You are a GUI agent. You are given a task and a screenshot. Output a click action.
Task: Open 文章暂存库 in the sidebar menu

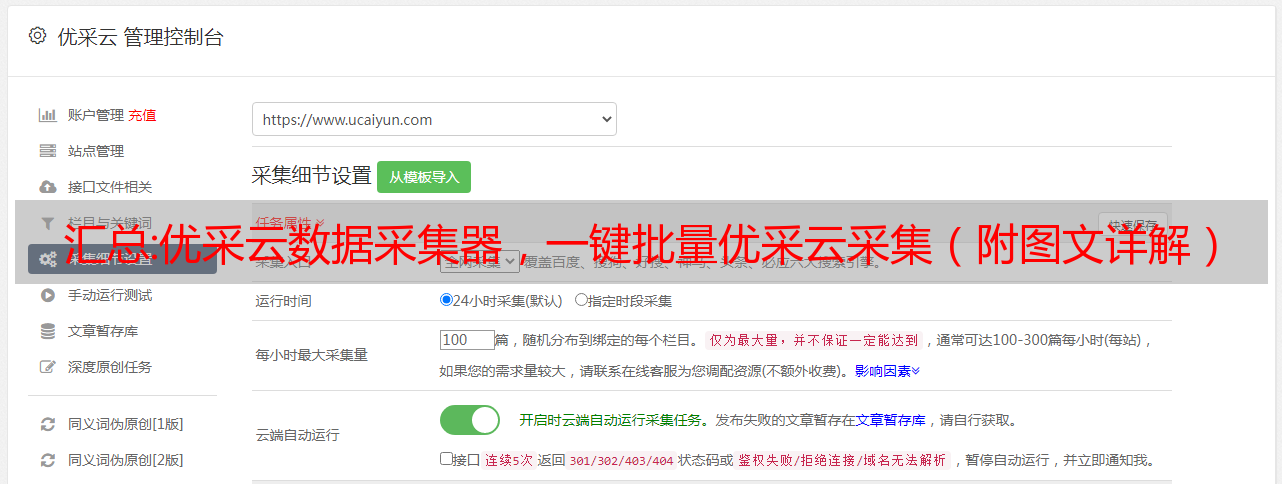pyautogui.click(x=103, y=331)
